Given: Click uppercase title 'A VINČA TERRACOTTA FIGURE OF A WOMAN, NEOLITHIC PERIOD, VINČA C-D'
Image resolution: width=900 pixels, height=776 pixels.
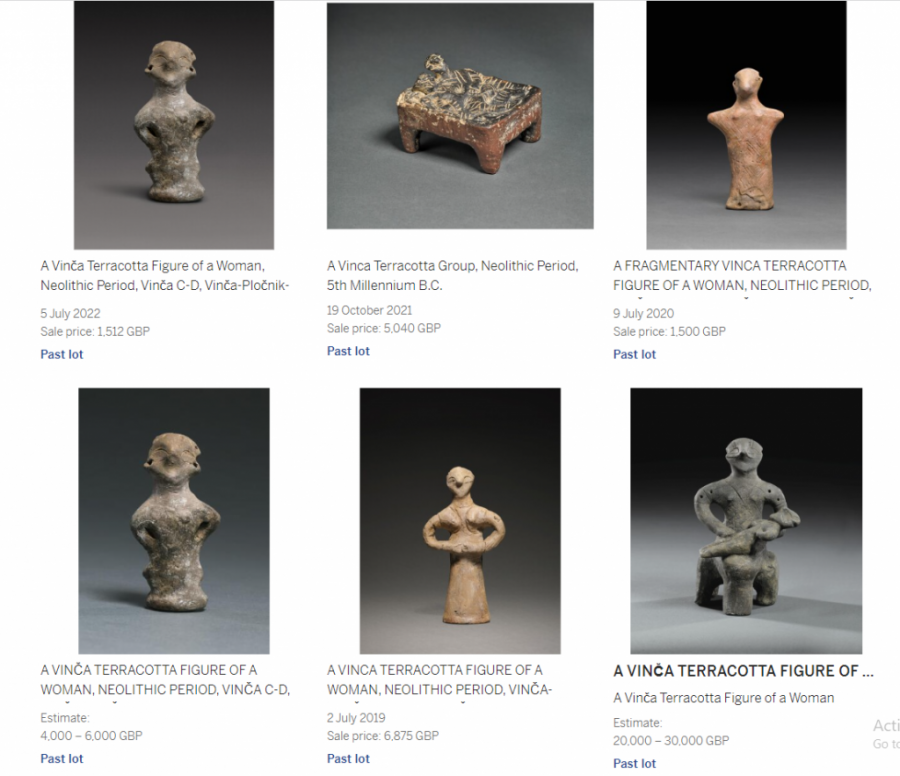Looking at the screenshot, I should 165,680.
